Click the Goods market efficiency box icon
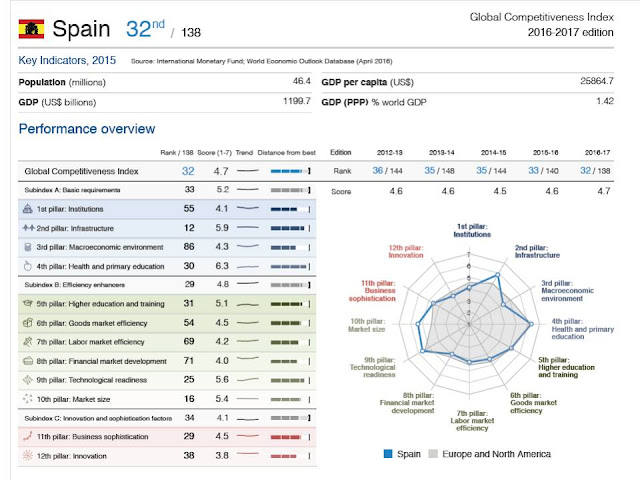The width and height of the screenshot is (640, 480). coord(28,322)
